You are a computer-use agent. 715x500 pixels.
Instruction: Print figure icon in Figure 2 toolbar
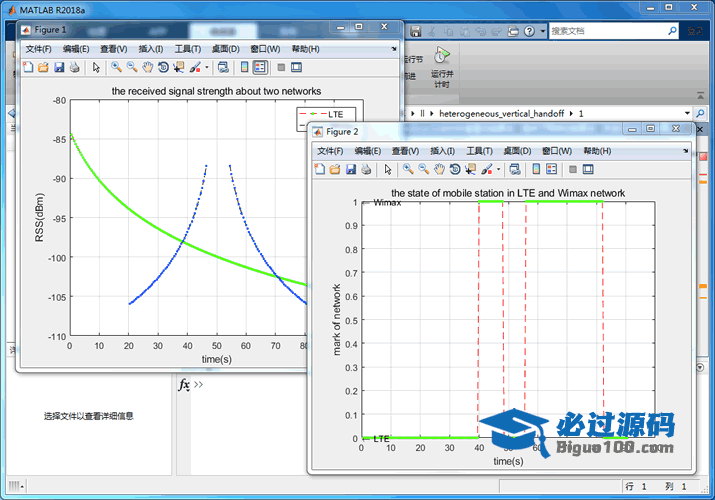366,170
